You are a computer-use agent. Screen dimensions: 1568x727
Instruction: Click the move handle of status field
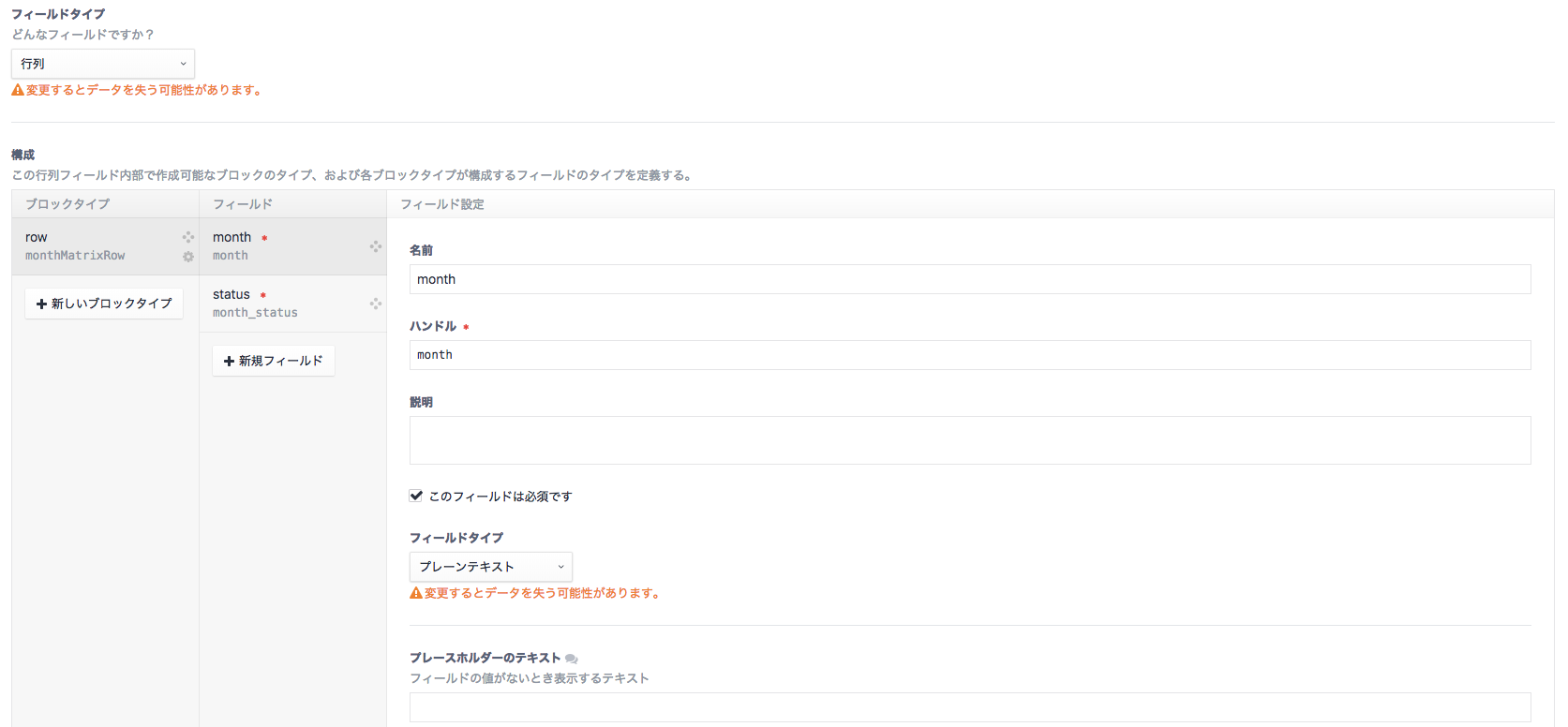point(375,304)
